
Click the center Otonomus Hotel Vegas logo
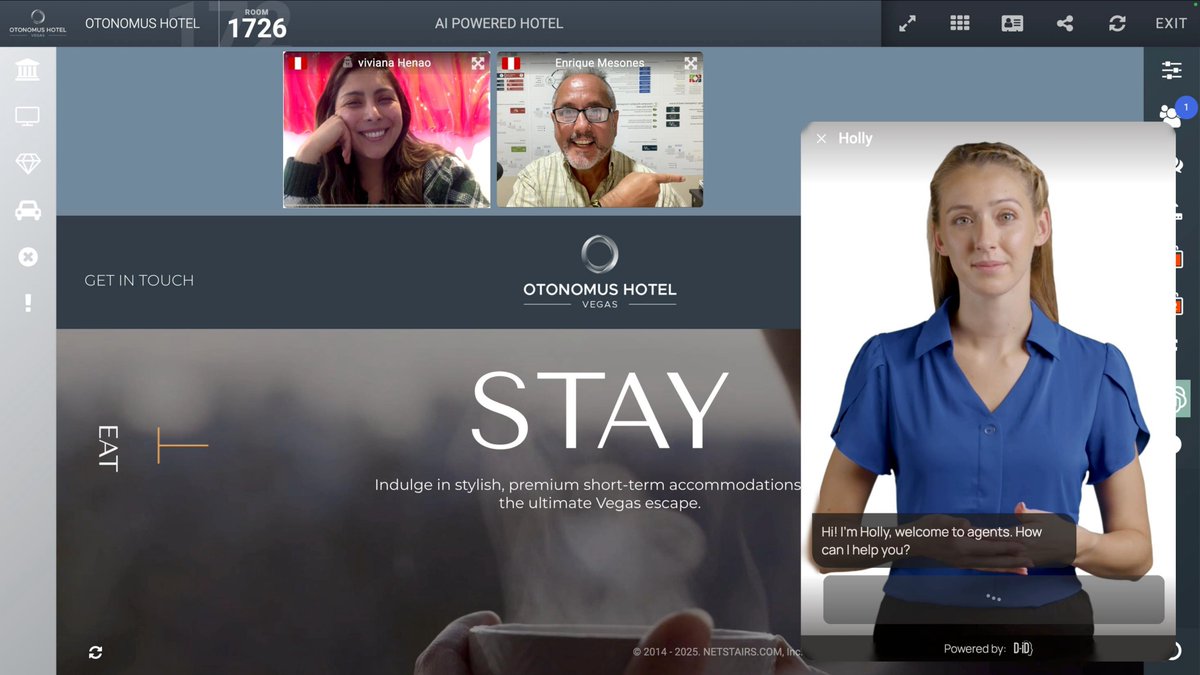pyautogui.click(x=600, y=272)
